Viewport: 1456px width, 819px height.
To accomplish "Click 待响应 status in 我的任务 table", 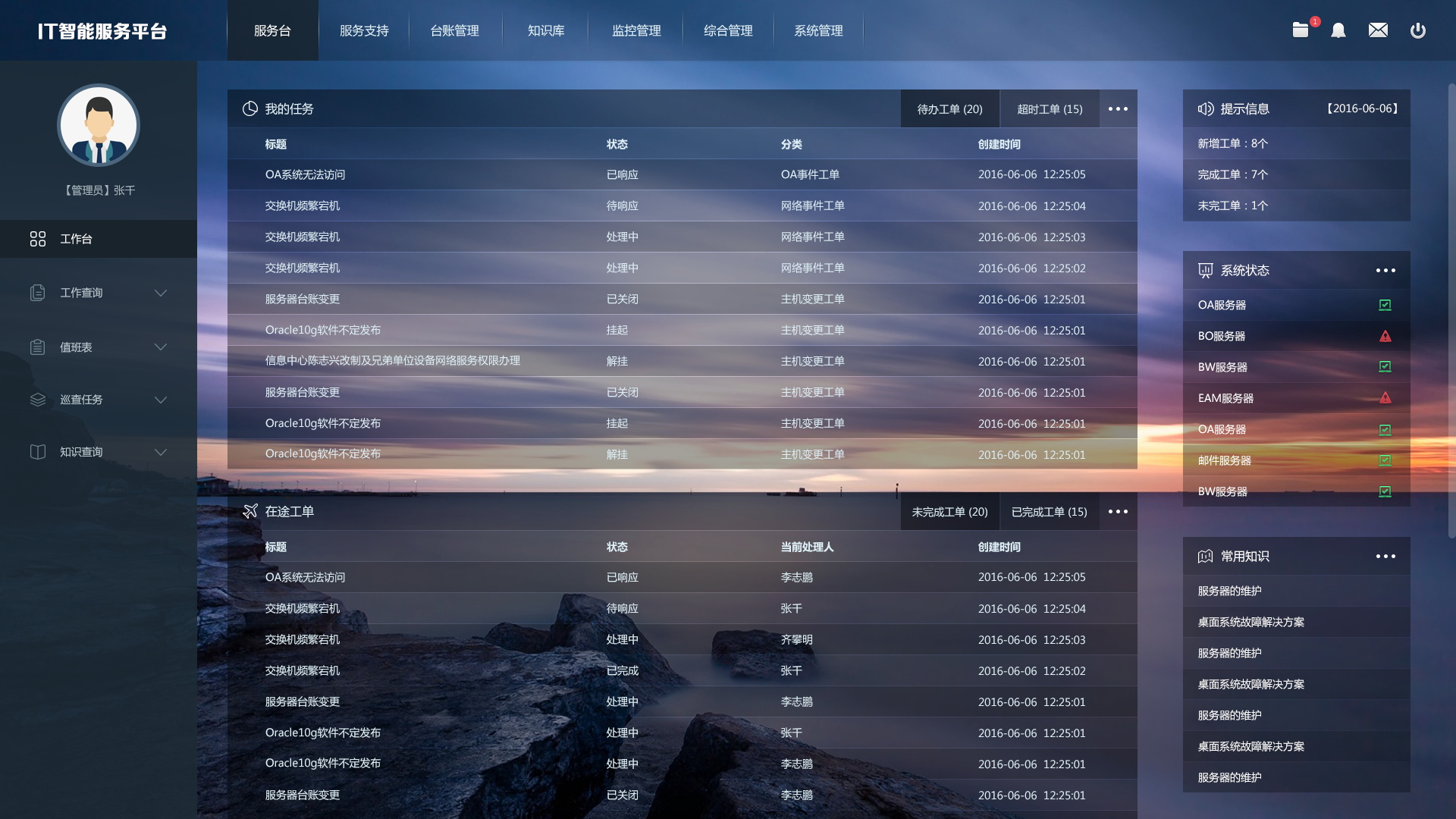I will coord(622,206).
